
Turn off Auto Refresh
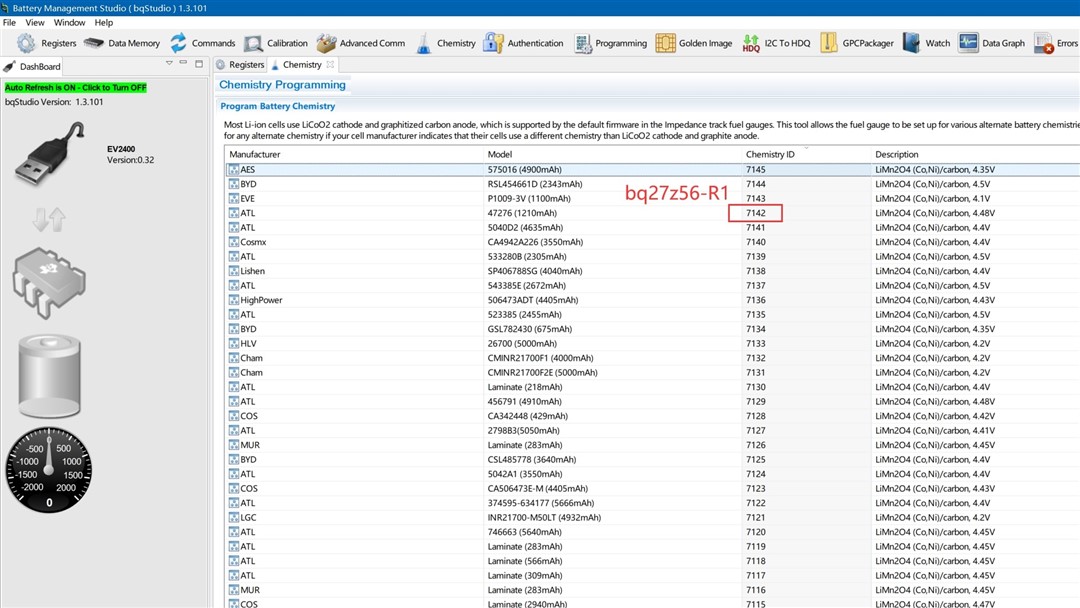[76, 87]
